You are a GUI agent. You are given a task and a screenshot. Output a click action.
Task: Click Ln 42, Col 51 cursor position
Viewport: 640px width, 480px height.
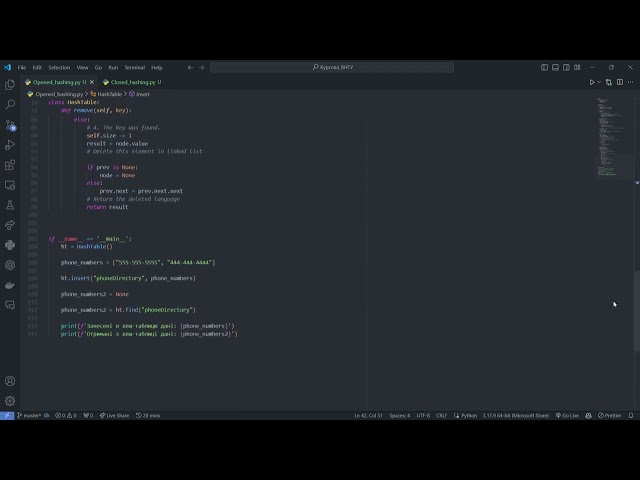[368, 416]
